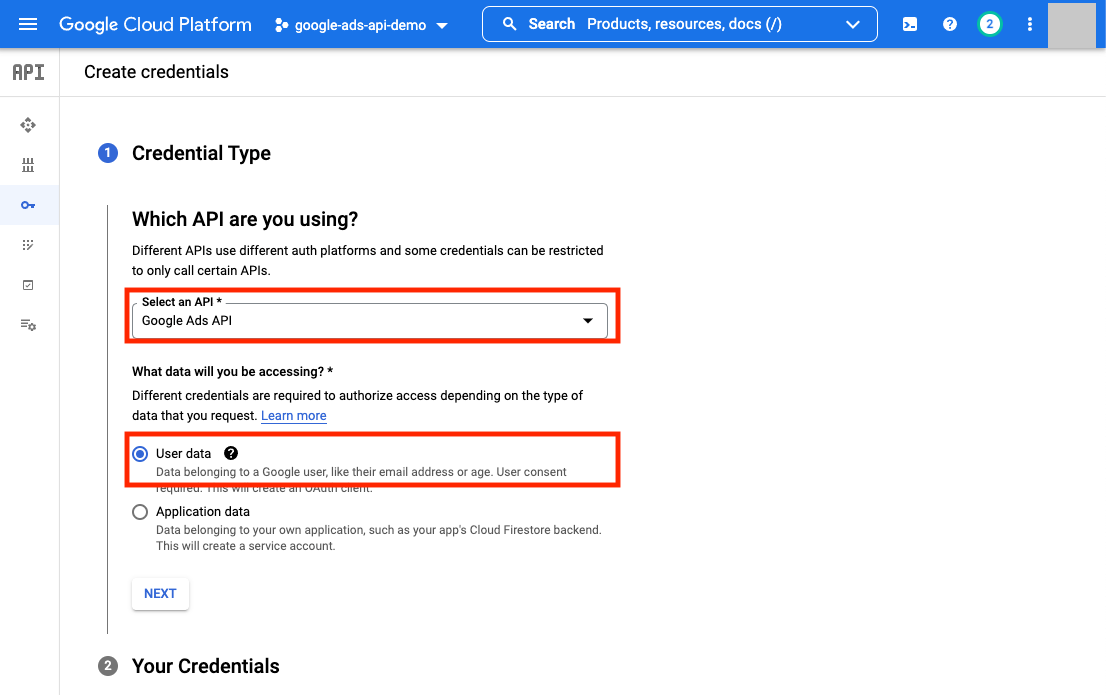
Task: Click the Google Cloud Platform logo
Action: point(155,25)
